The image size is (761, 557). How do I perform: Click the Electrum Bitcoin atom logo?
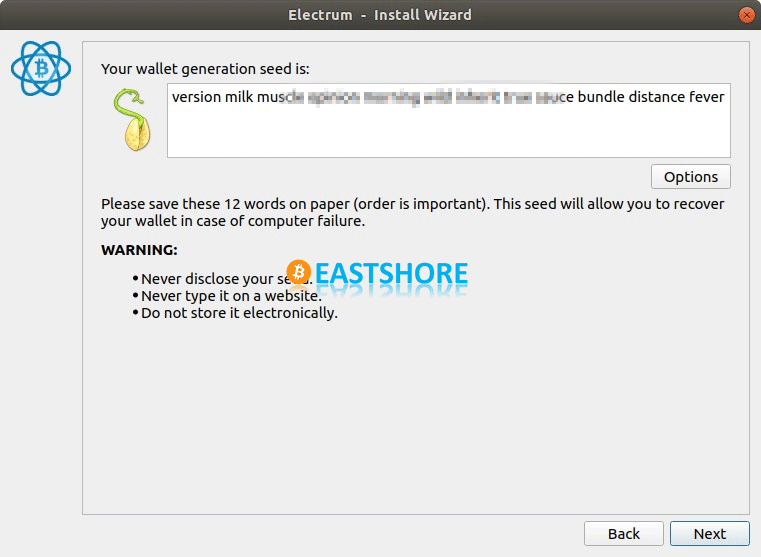(41, 68)
